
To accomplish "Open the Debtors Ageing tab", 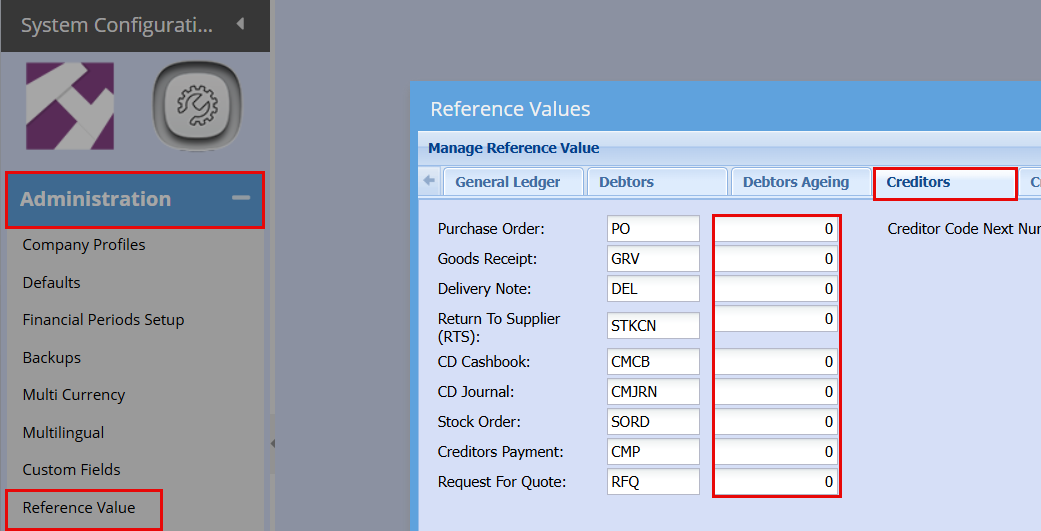I will (795, 182).
